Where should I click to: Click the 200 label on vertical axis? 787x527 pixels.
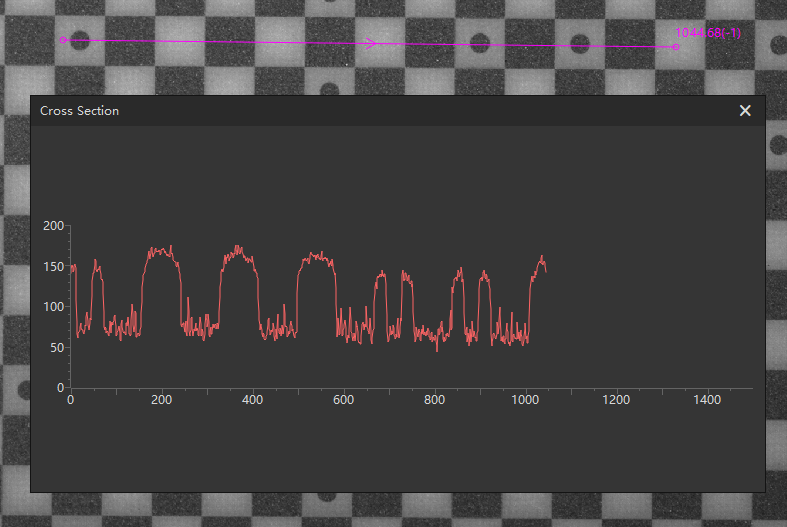53,226
